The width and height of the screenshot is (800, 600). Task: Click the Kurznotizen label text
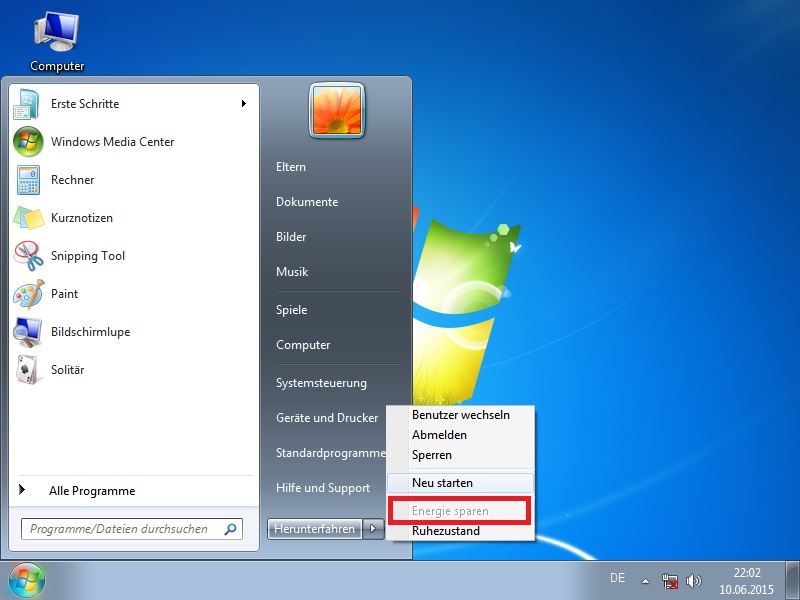[x=82, y=218]
